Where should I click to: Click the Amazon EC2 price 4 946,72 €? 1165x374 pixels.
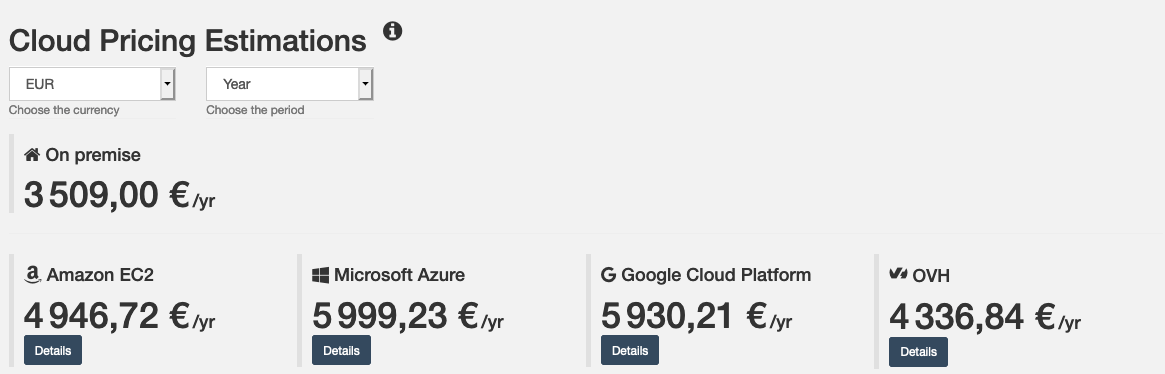(108, 315)
